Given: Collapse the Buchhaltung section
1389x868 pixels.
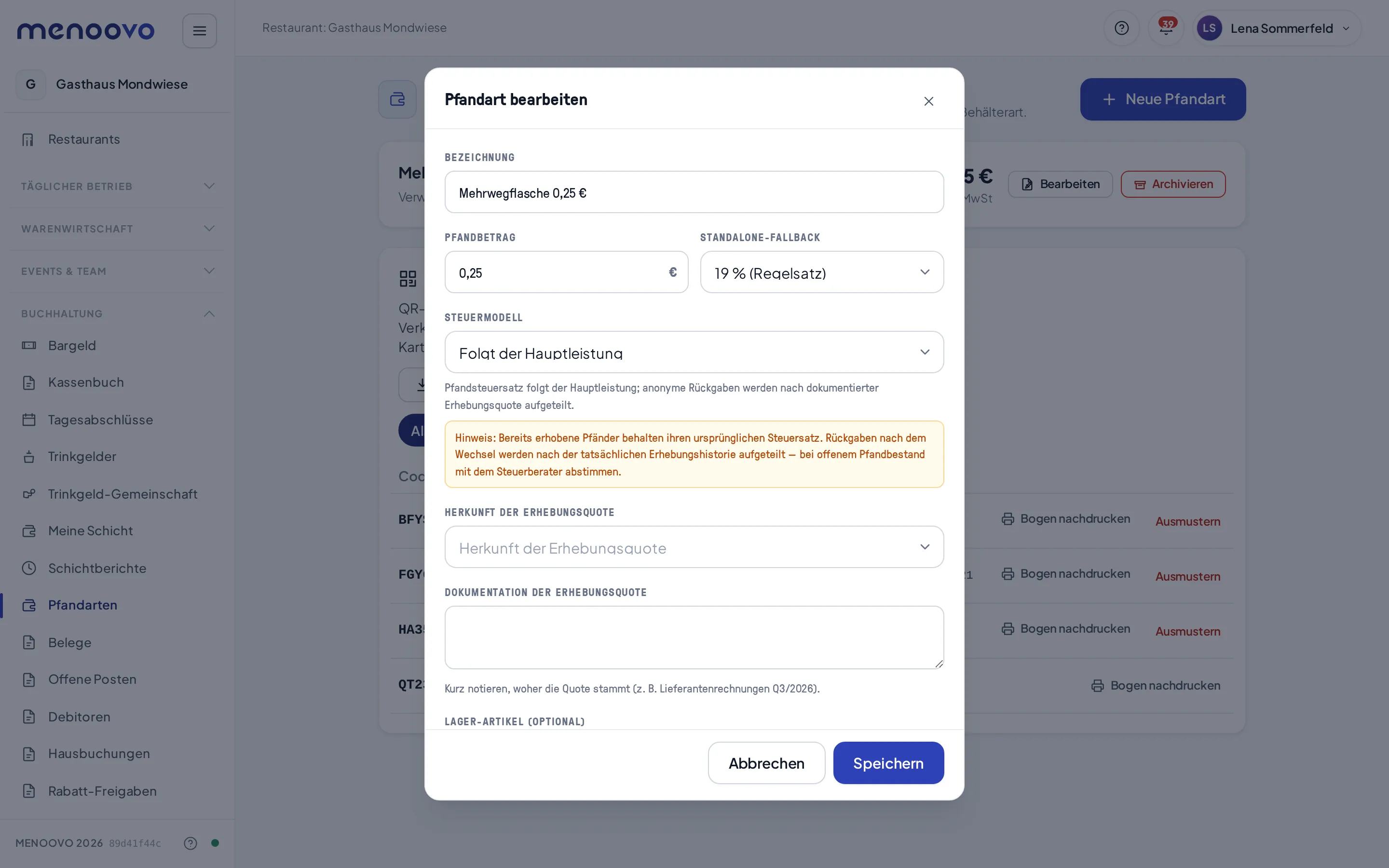Looking at the screenshot, I should (x=118, y=313).
